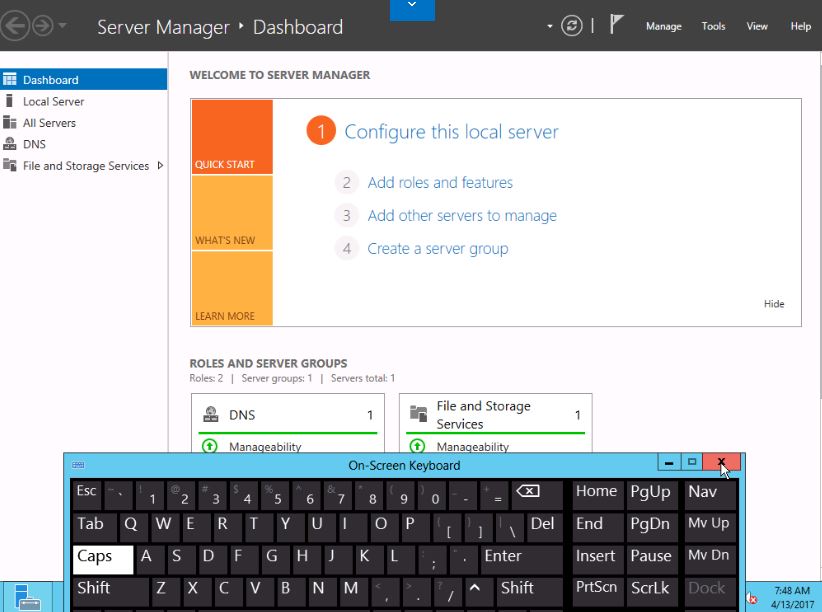The width and height of the screenshot is (822, 612).
Task: Select the QUICK START orange tile
Action: pyautogui.click(x=232, y=137)
